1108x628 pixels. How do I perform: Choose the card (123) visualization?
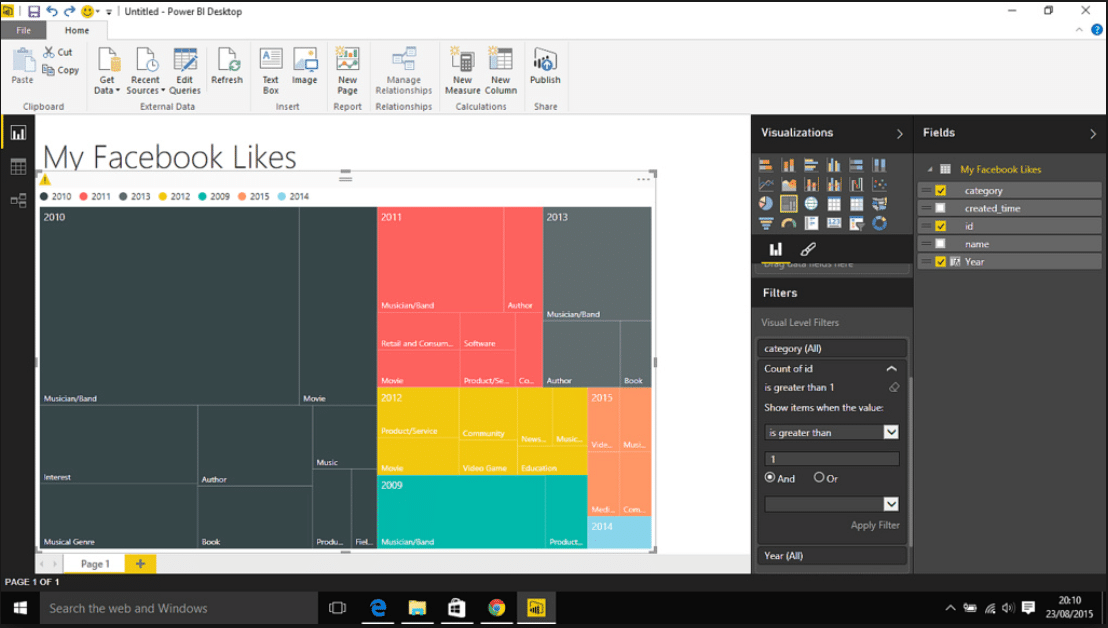pos(834,223)
